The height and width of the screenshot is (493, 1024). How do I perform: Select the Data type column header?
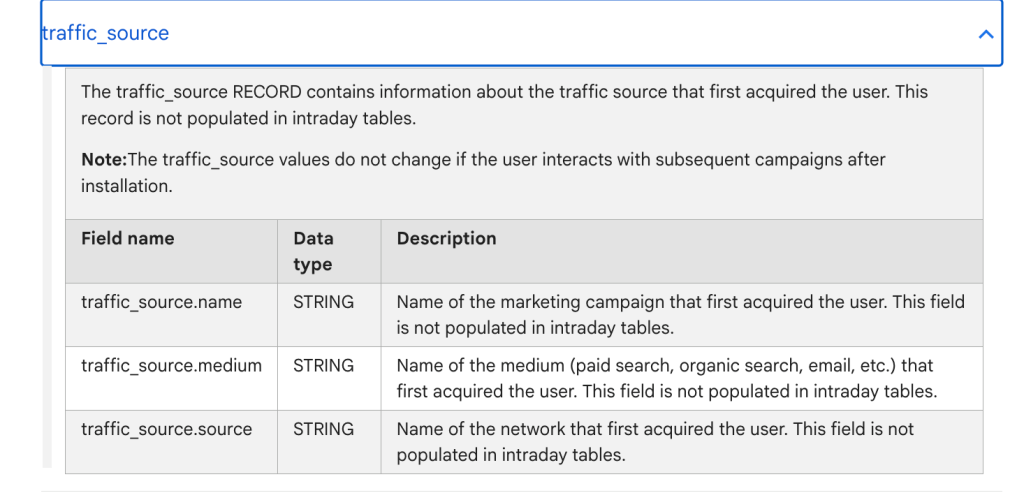313,251
